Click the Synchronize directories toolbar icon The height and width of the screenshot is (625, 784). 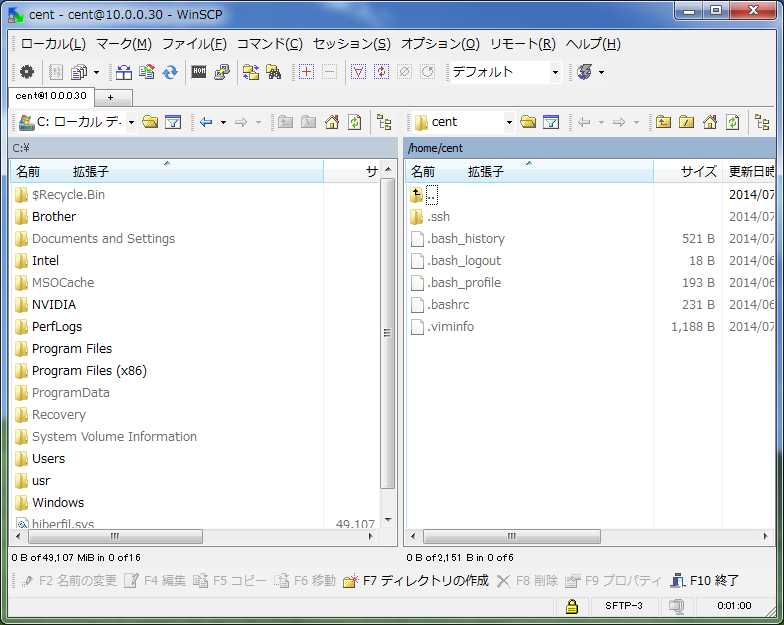pyautogui.click(x=170, y=72)
